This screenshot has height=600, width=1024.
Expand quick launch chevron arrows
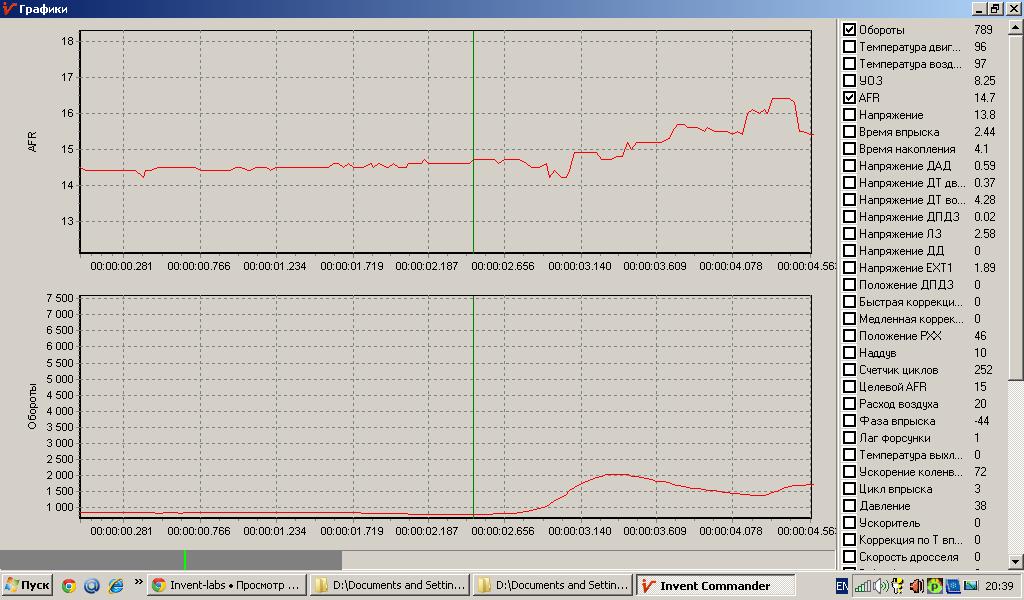click(x=138, y=581)
